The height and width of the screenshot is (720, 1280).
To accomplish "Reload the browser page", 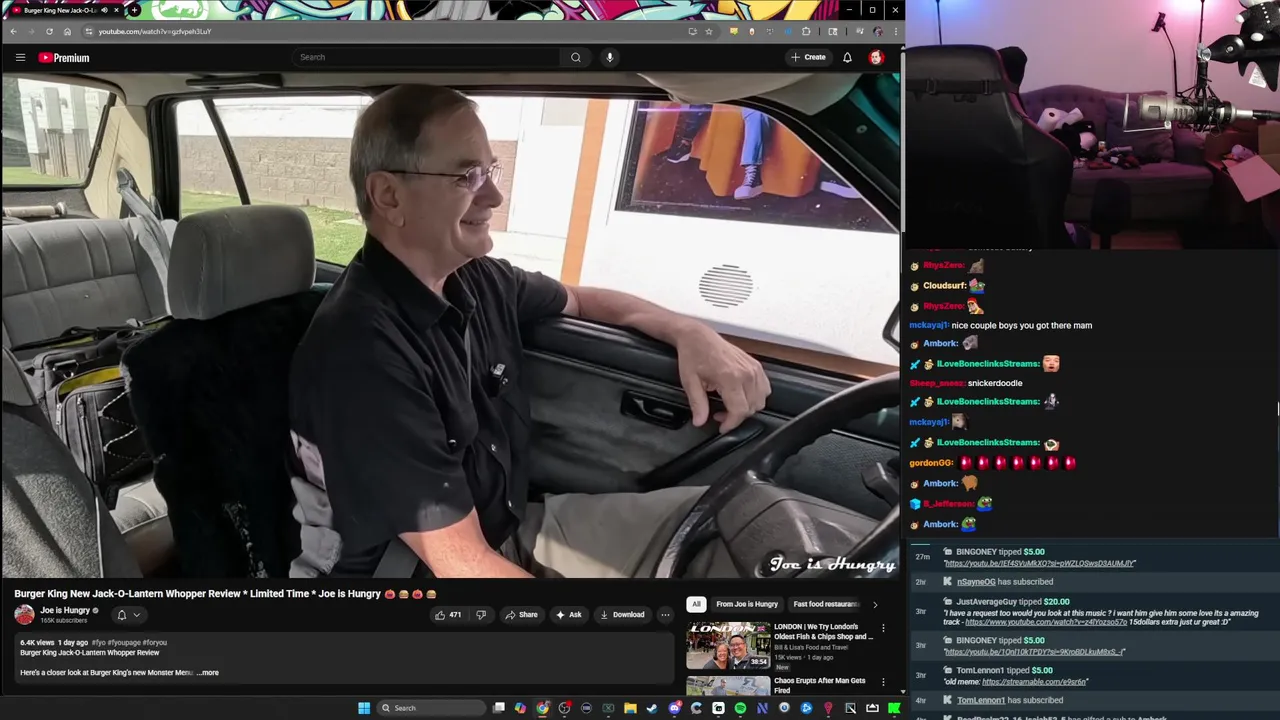I will point(49,31).
